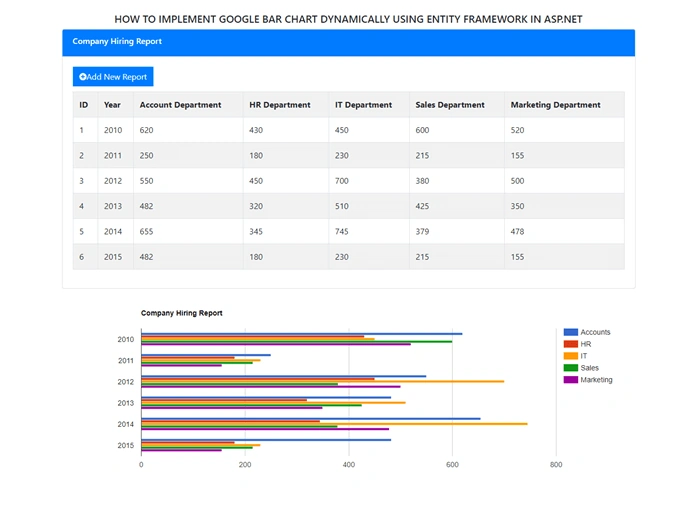Click the Account value 550 cell

pos(188,180)
